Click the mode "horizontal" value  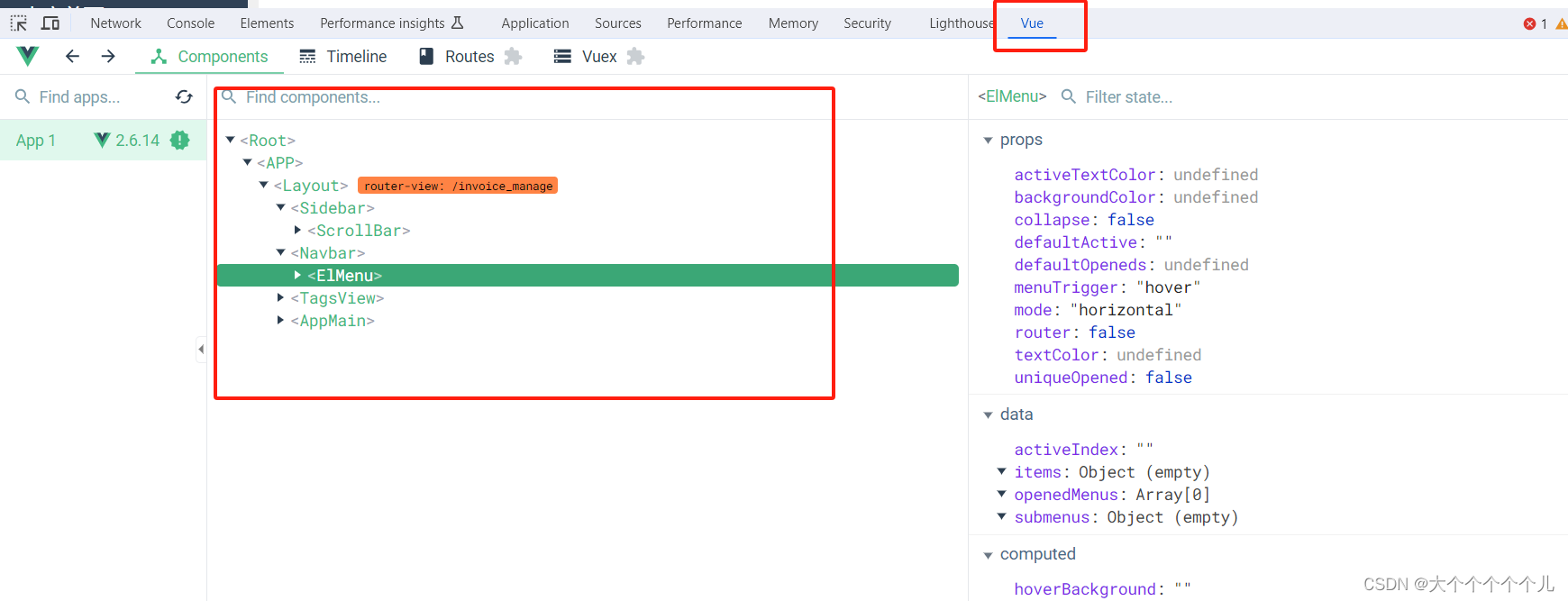[x=1126, y=310]
